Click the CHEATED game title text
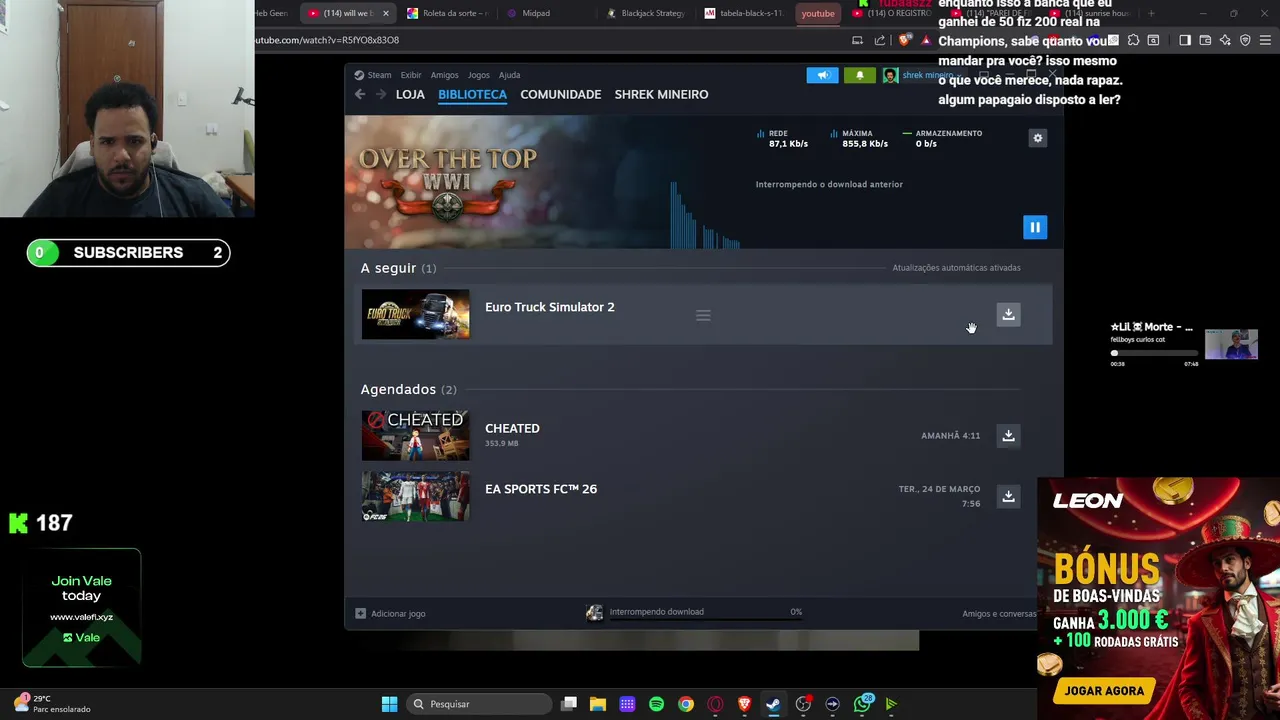1280x720 pixels. pyautogui.click(x=512, y=428)
